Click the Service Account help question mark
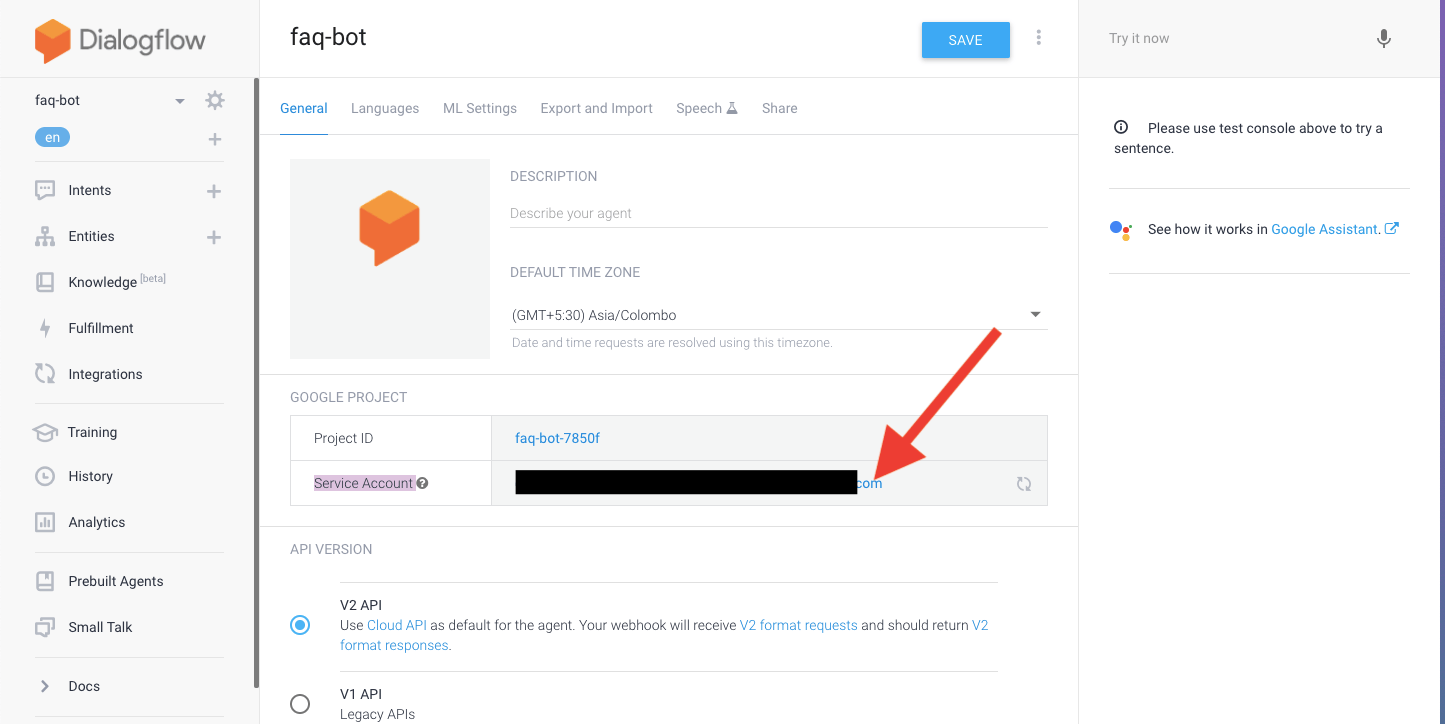 [x=422, y=483]
